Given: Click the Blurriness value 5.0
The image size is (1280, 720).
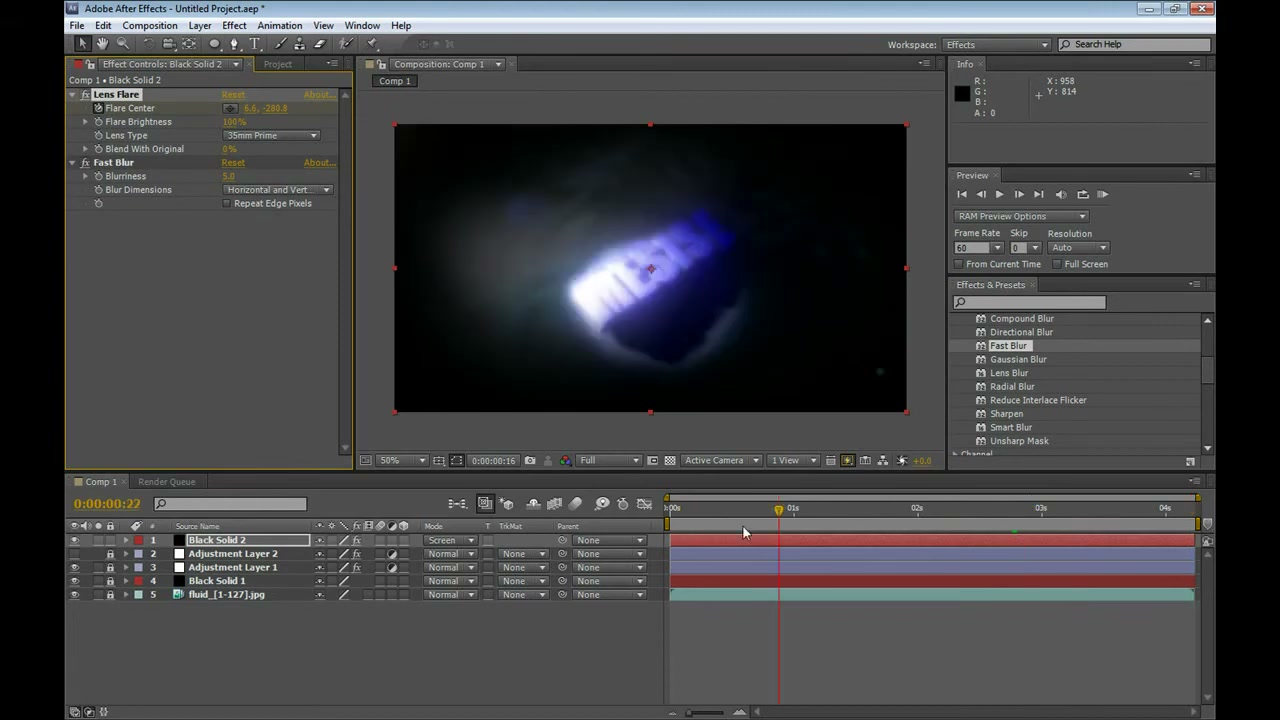Looking at the screenshot, I should 228,176.
